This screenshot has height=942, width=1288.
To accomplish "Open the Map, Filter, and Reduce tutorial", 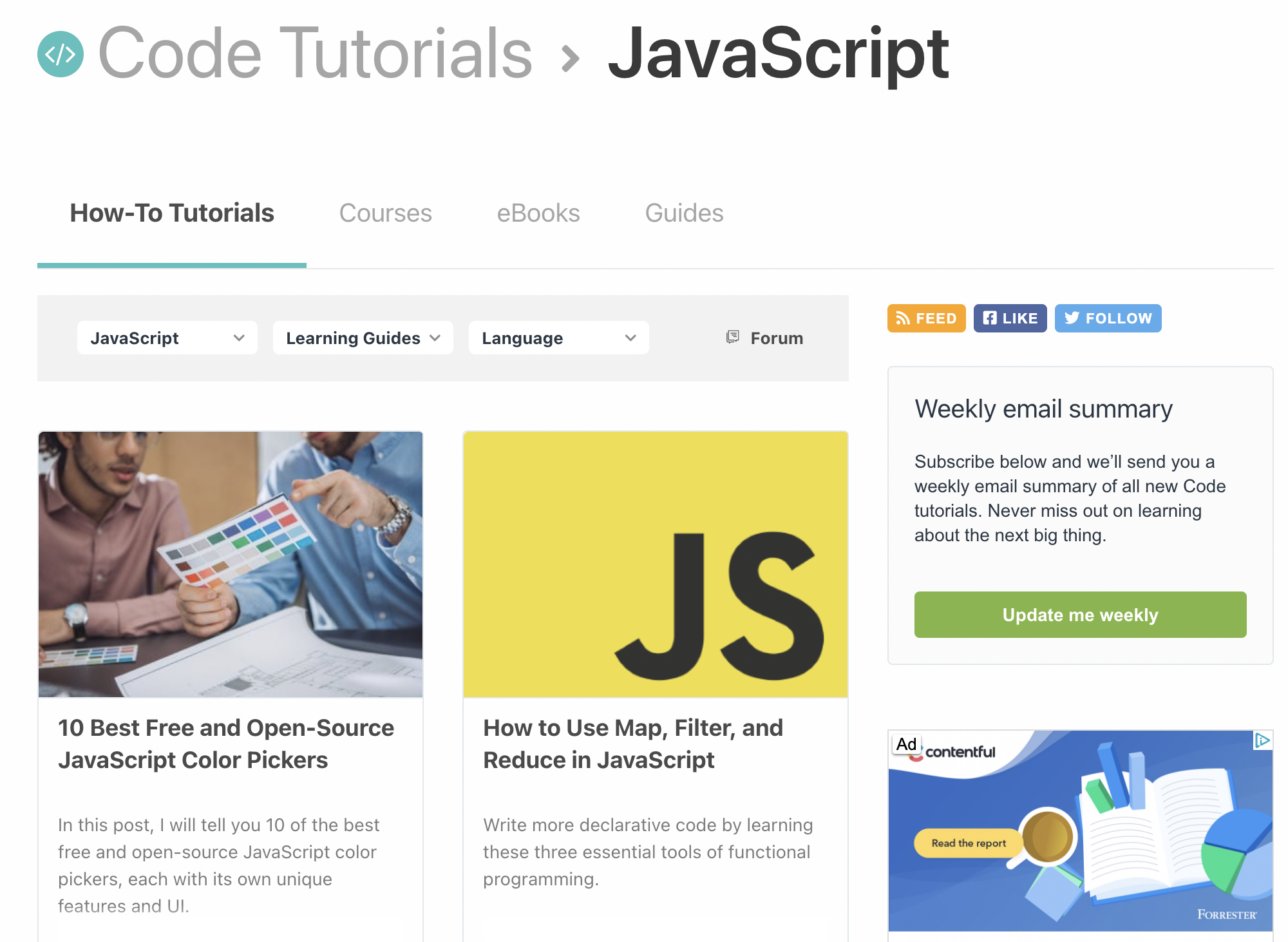I will [633, 744].
